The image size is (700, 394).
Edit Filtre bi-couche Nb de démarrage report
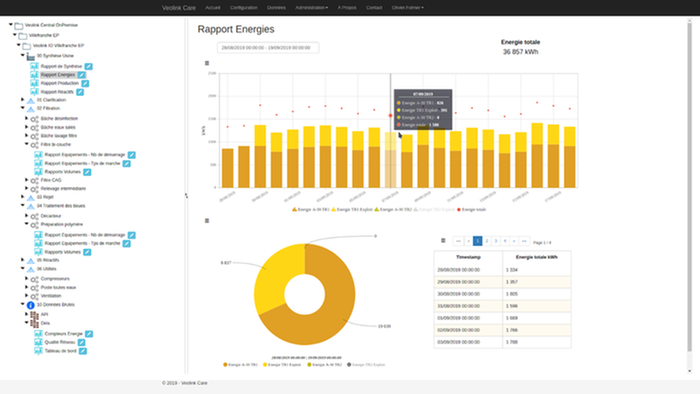[132, 155]
